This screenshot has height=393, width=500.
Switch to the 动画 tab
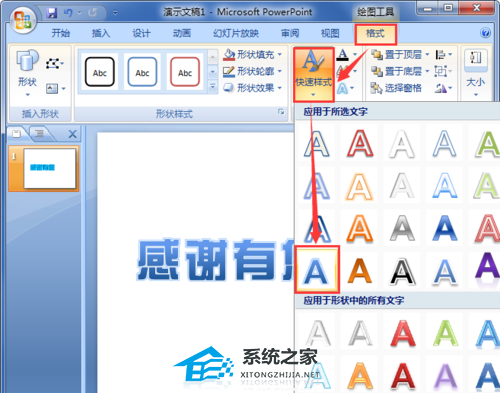[182, 33]
